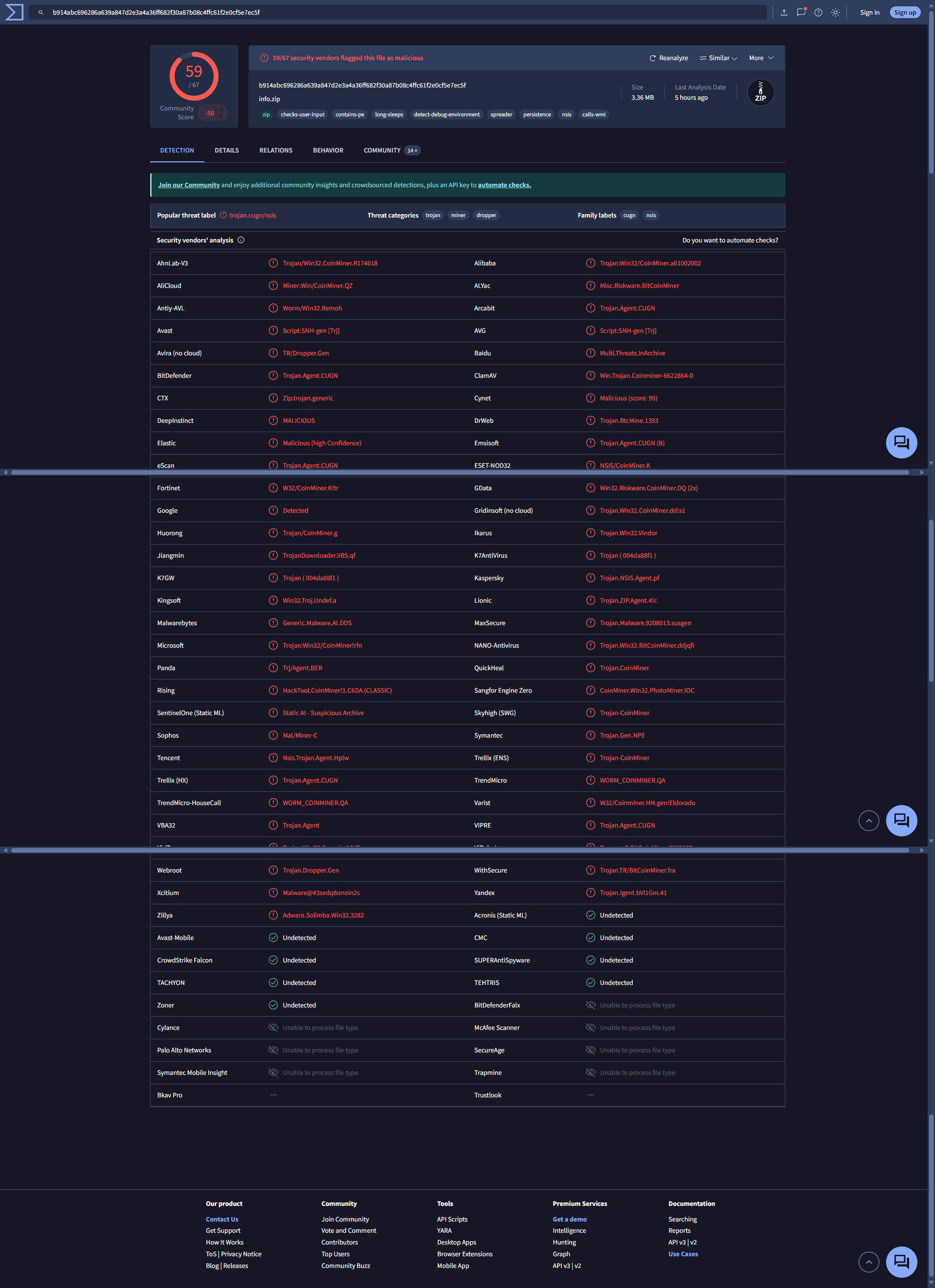Click the undetected check icon for Avast-Mobile
The height and width of the screenshot is (1288, 935).
coord(273,938)
